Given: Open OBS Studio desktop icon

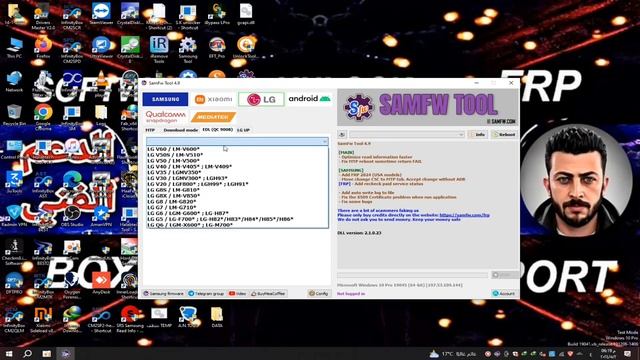Looking at the screenshot, I should (x=72, y=216).
